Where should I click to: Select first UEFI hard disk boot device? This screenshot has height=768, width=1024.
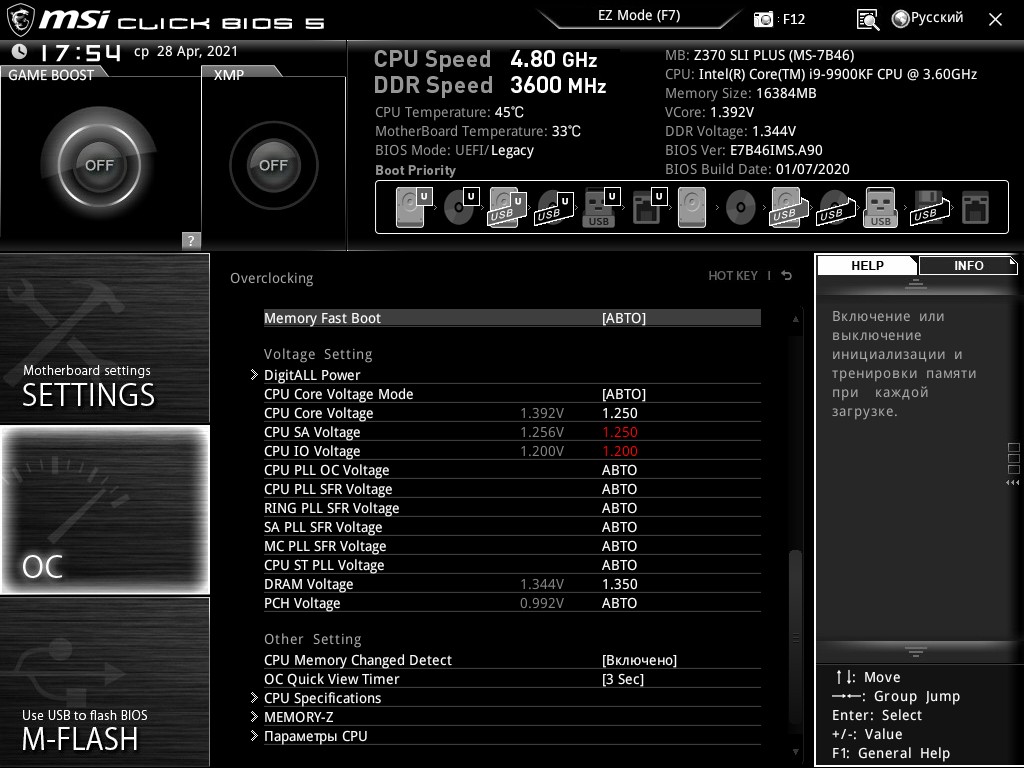click(414, 207)
